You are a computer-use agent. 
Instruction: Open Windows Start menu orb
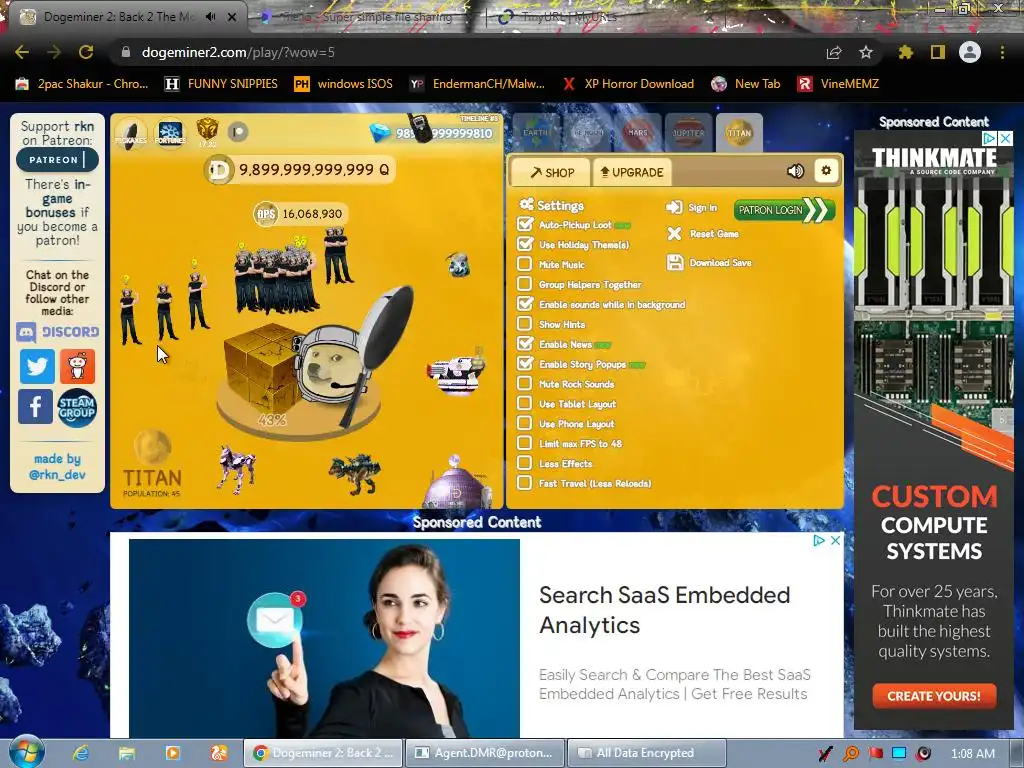pos(26,752)
